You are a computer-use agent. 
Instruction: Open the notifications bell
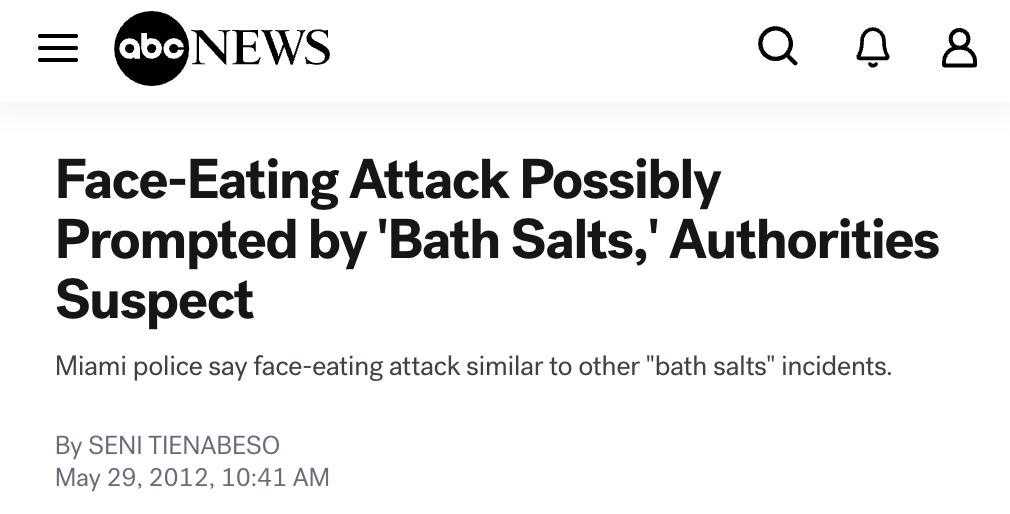(873, 47)
